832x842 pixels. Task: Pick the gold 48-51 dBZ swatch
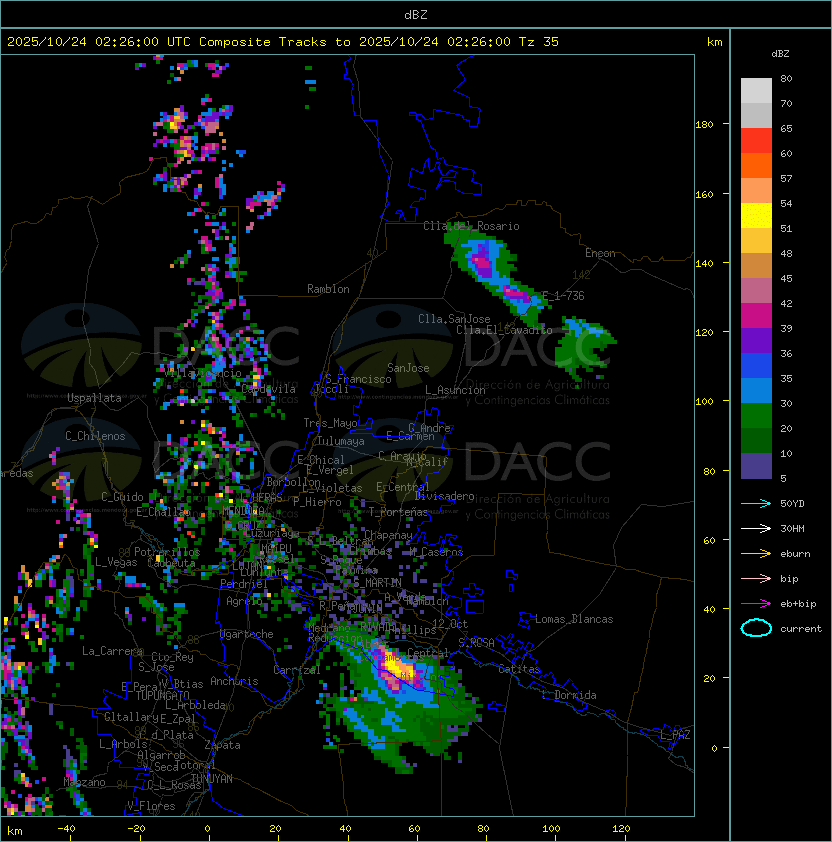click(x=756, y=241)
